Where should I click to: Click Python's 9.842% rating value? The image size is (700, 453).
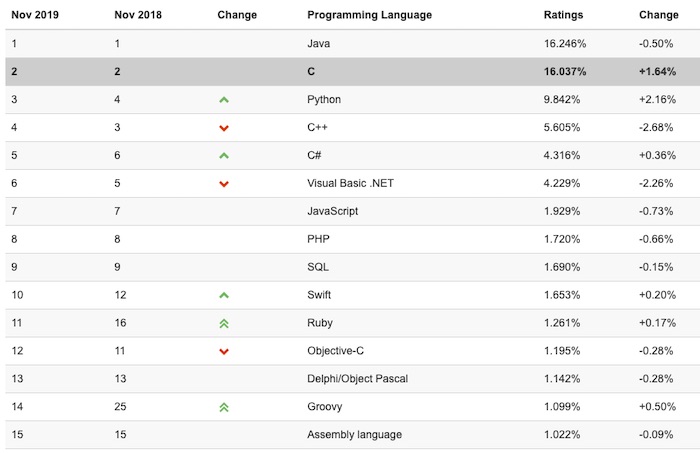coord(562,99)
